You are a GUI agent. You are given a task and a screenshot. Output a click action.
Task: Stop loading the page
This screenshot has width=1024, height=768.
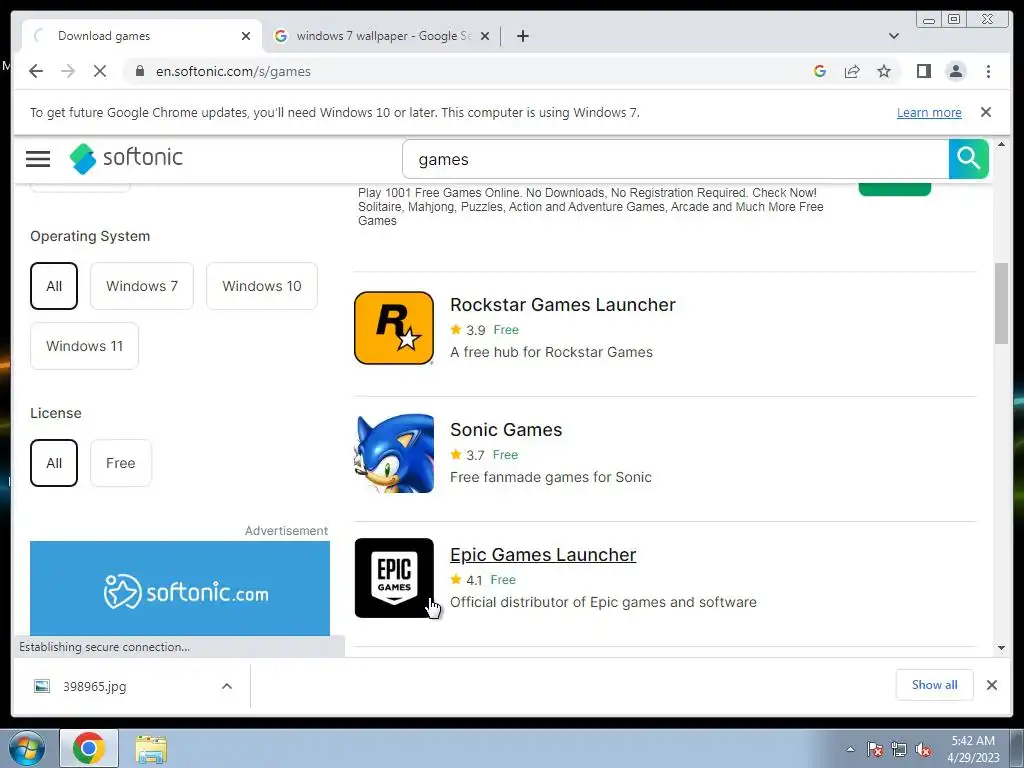coord(100,71)
